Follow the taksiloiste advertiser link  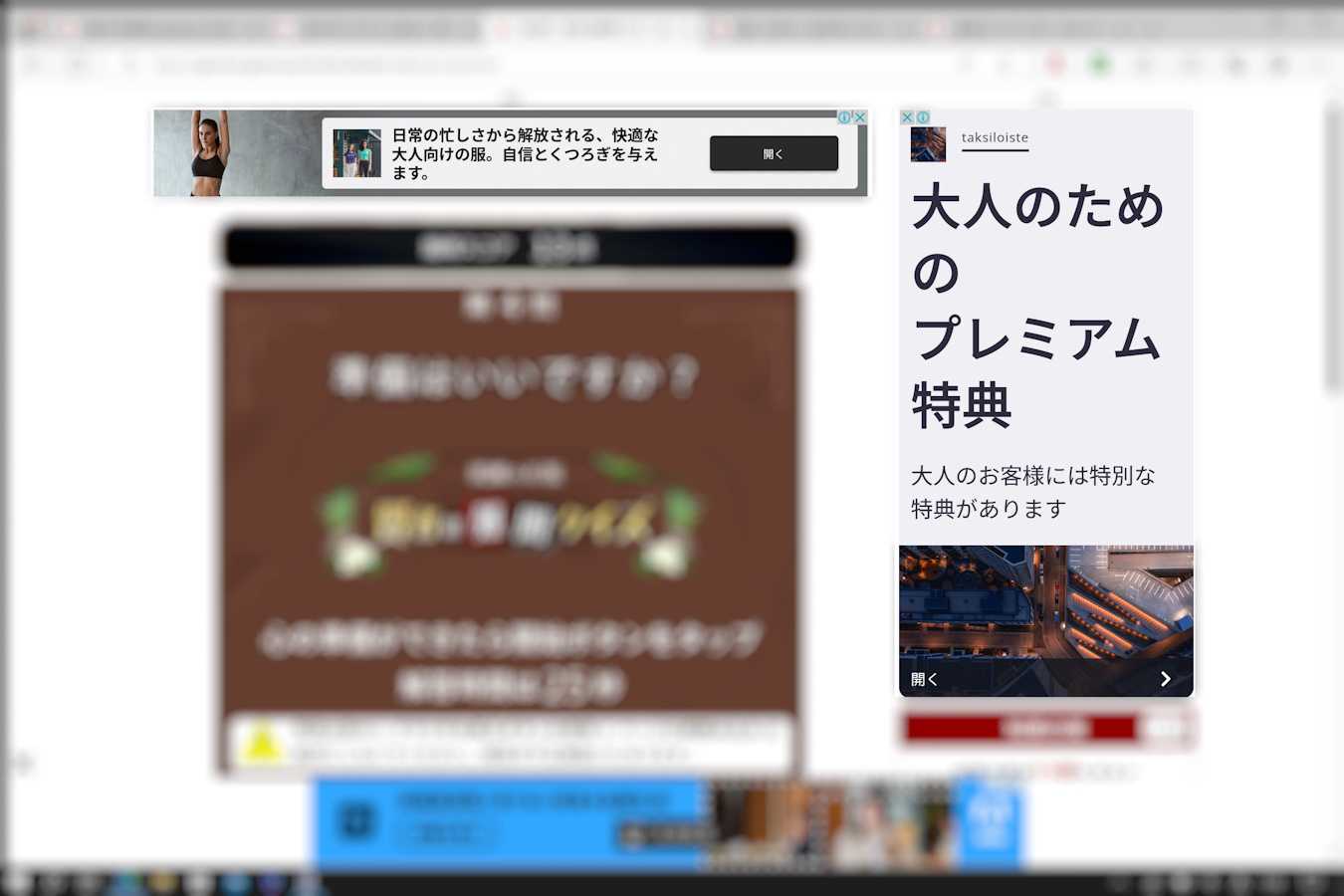(995, 138)
